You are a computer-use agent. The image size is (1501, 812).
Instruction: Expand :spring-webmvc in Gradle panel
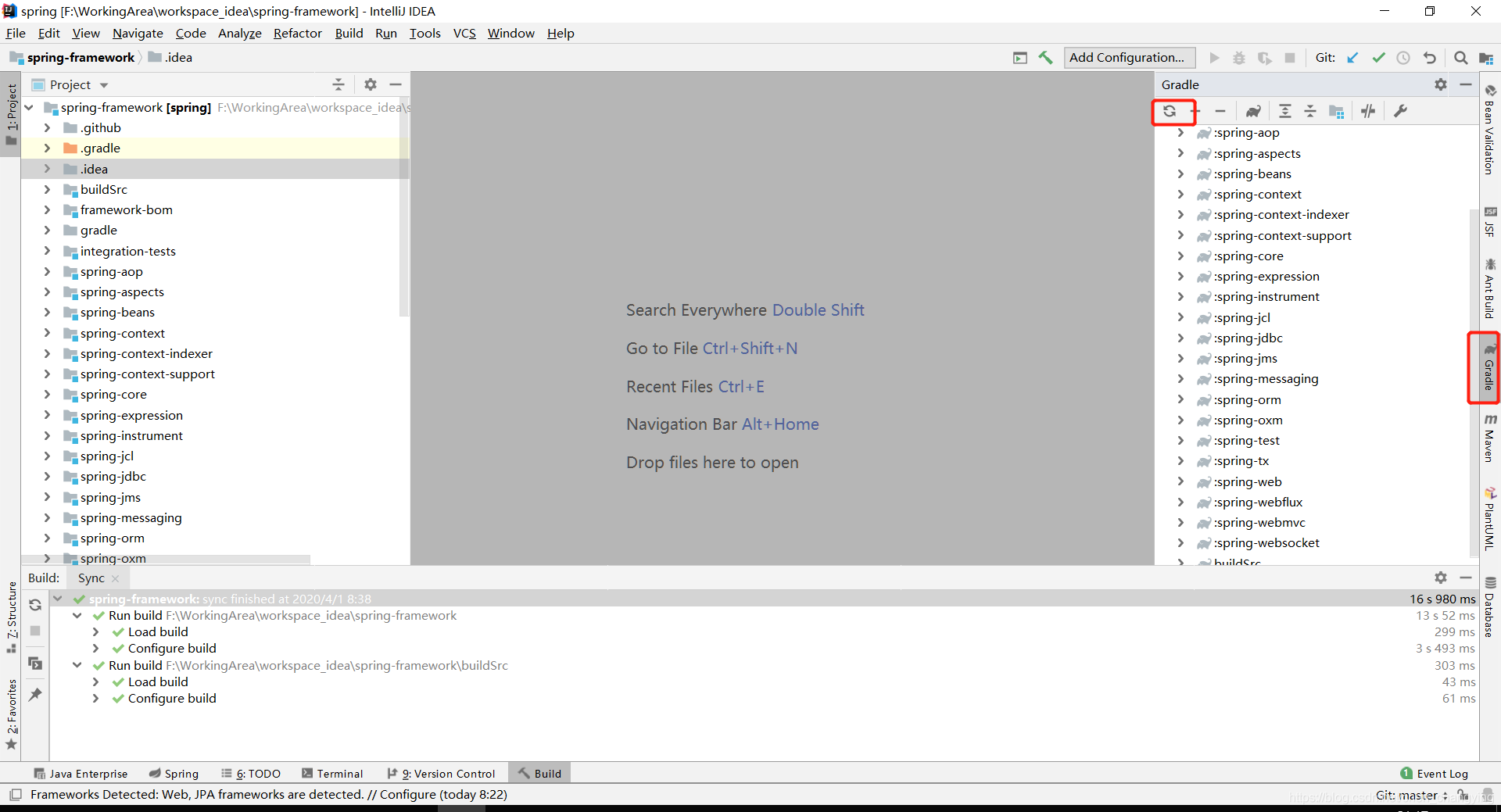[1180, 522]
